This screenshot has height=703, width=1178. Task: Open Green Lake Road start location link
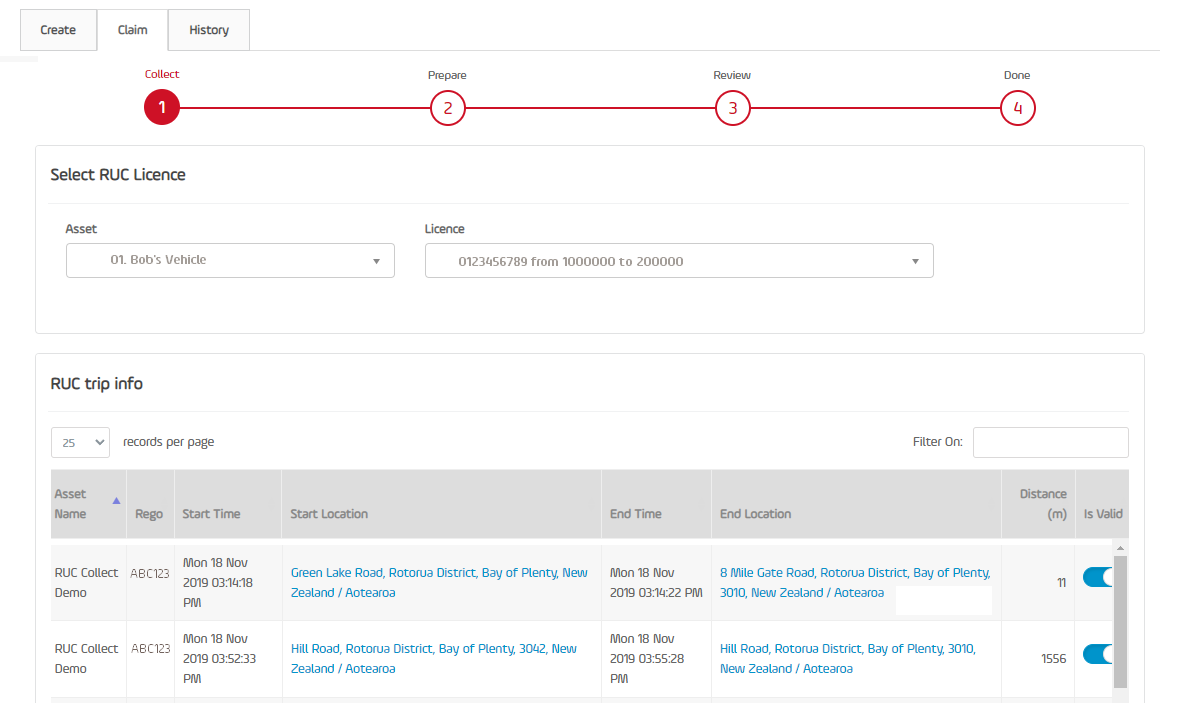coord(439,583)
